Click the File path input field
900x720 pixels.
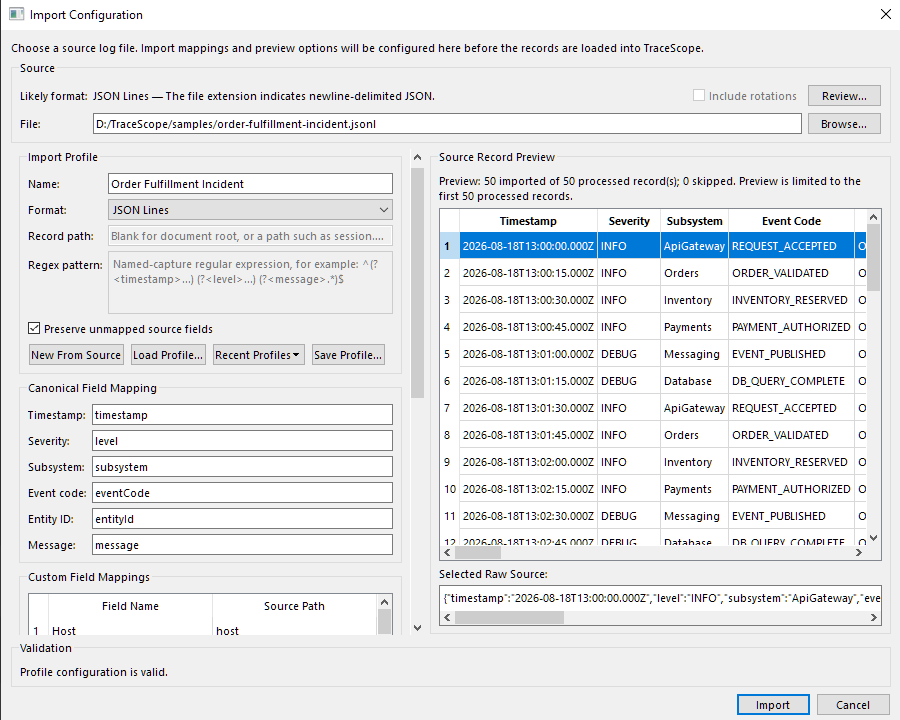click(x=447, y=124)
